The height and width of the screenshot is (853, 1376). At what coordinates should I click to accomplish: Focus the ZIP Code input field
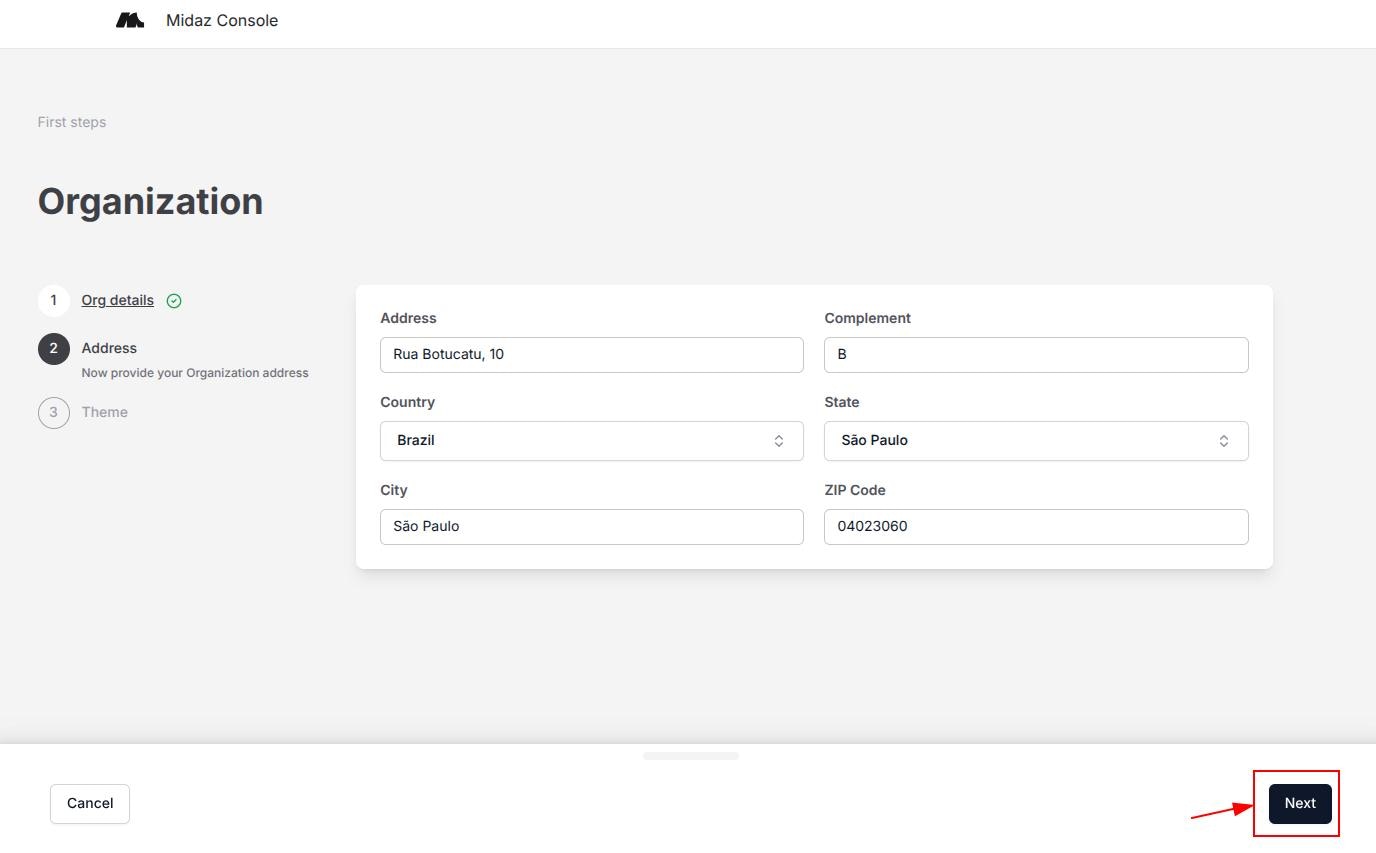(x=1036, y=527)
